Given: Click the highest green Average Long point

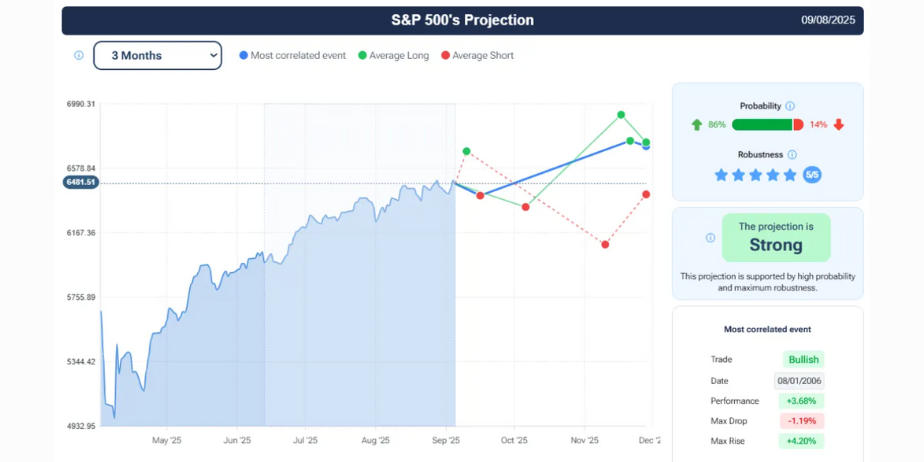Looking at the screenshot, I should tap(621, 115).
